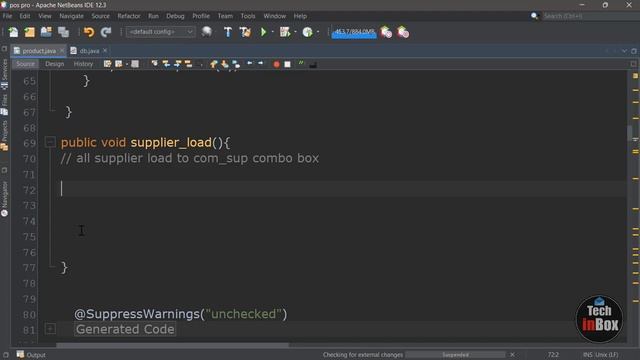Click the Shift Line Right icon
This screenshot has width=640, height=360.
(x=260, y=64)
